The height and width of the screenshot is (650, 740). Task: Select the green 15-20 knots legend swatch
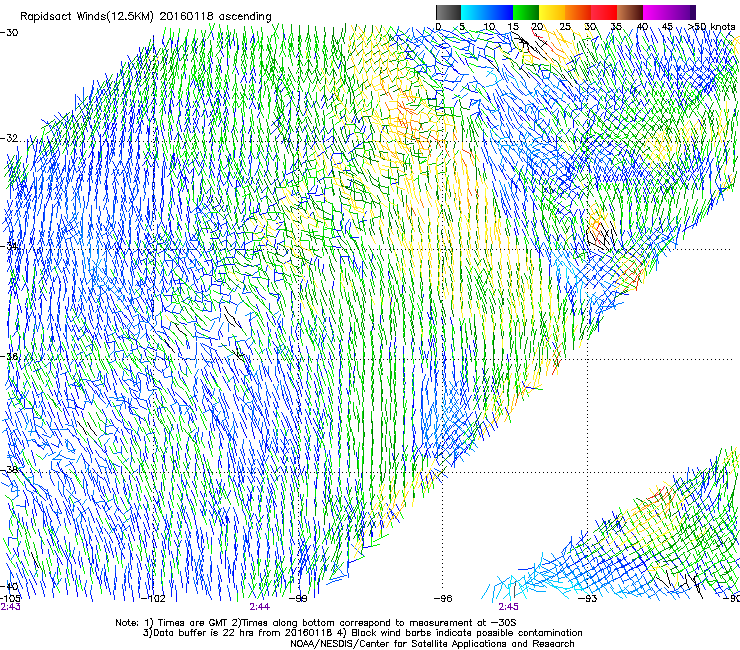coord(526,12)
